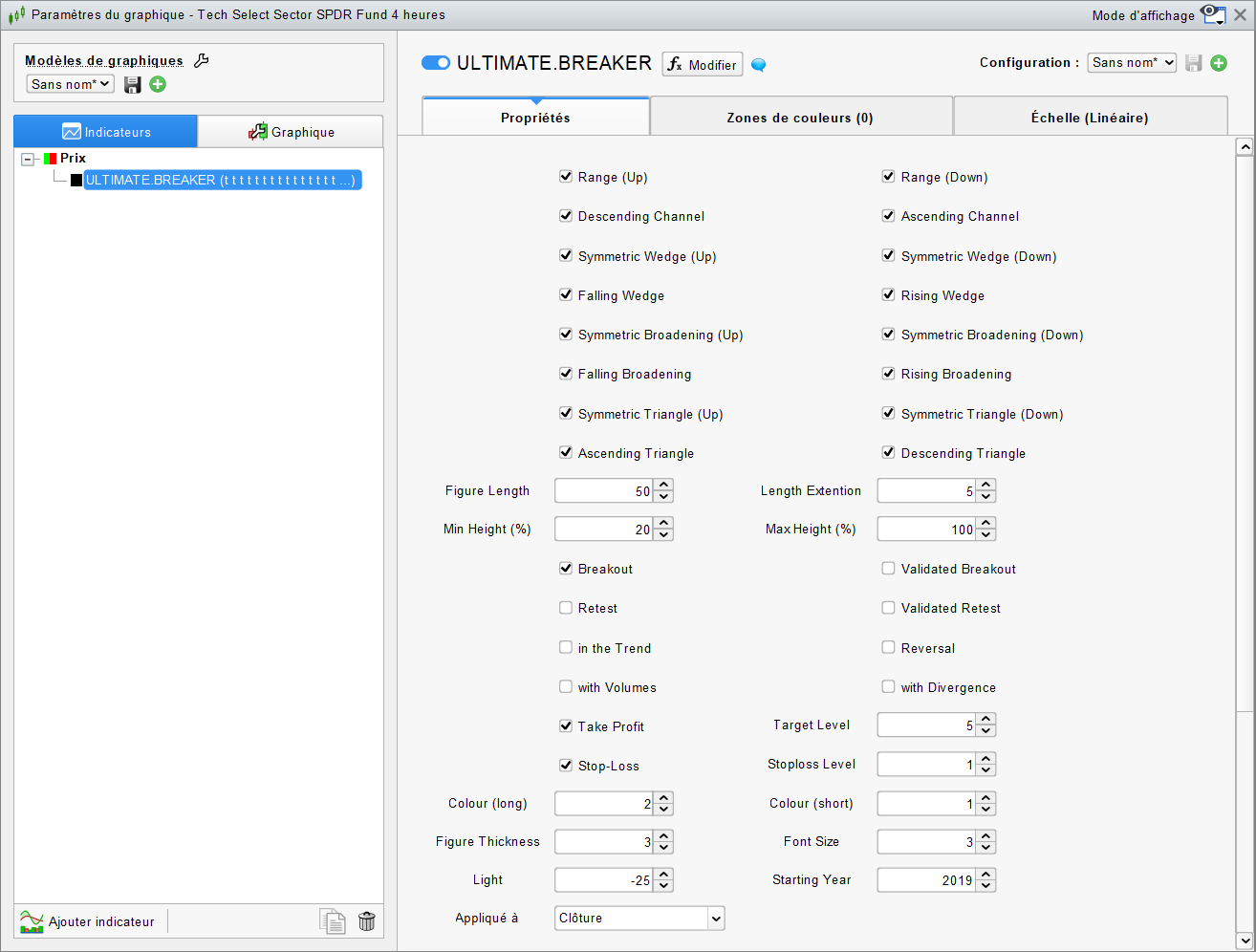Select ULTIMATE.BREAKER item in indicator tree
The height and width of the screenshot is (952, 1256).
[x=222, y=180]
